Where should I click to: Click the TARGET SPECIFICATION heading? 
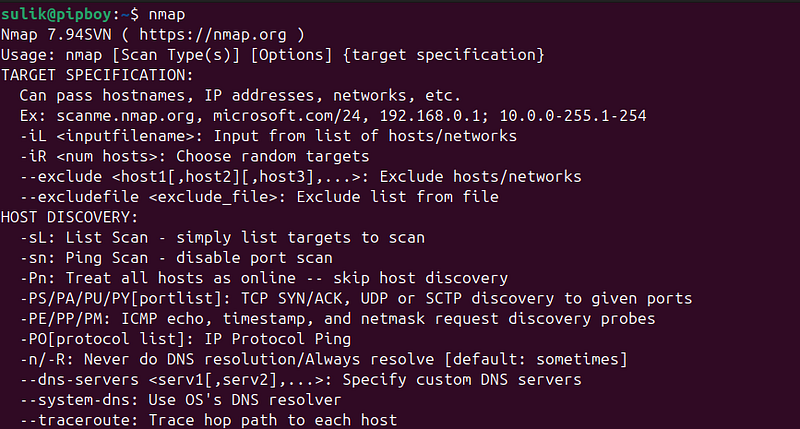point(97,75)
